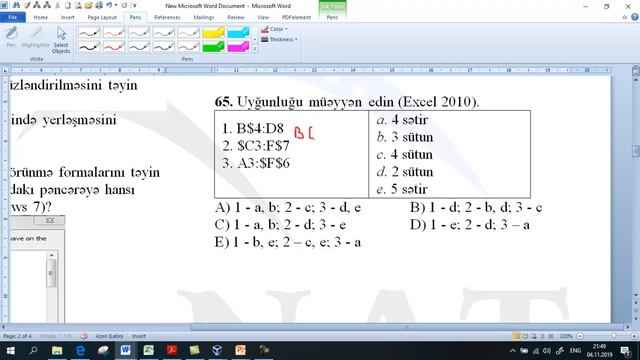Pick the green pen style, bottom row
Image resolution: width=640 pixels, height=360 pixels.
164,47
